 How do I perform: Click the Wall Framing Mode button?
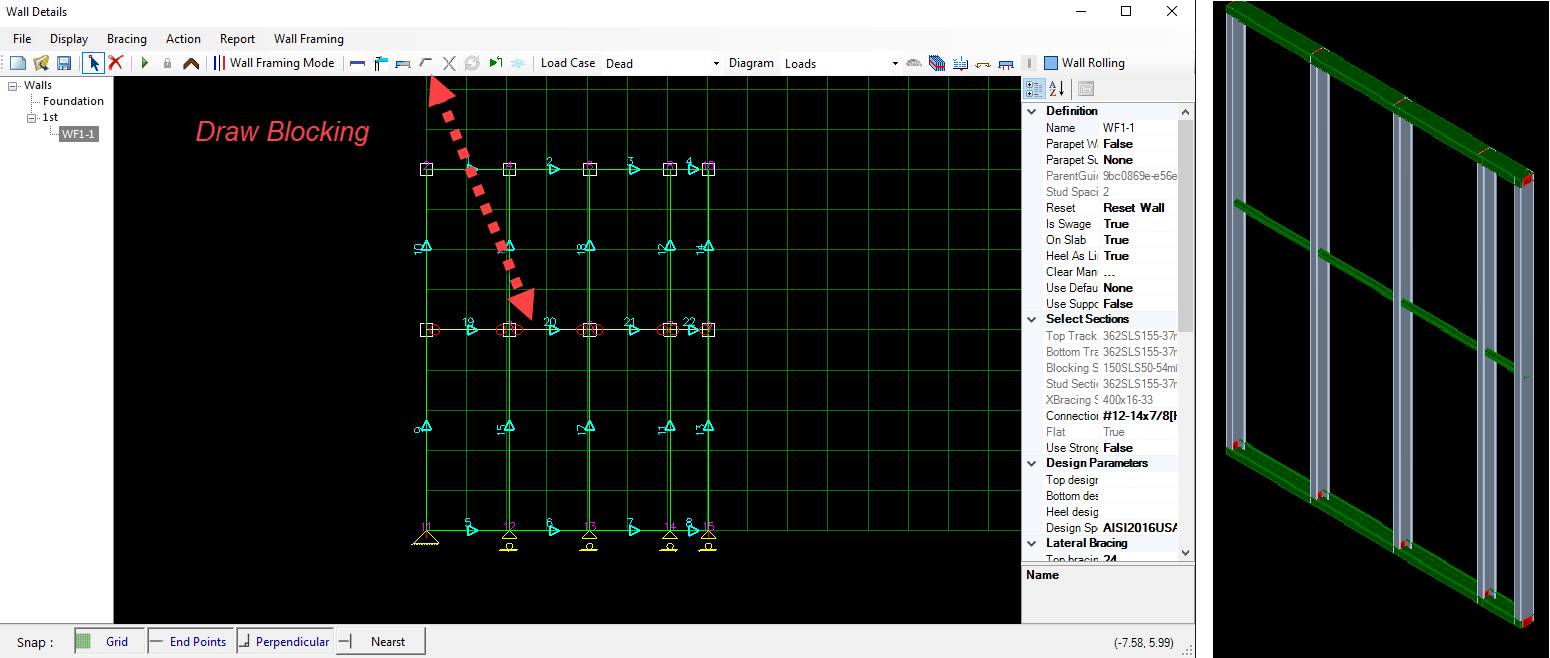273,63
